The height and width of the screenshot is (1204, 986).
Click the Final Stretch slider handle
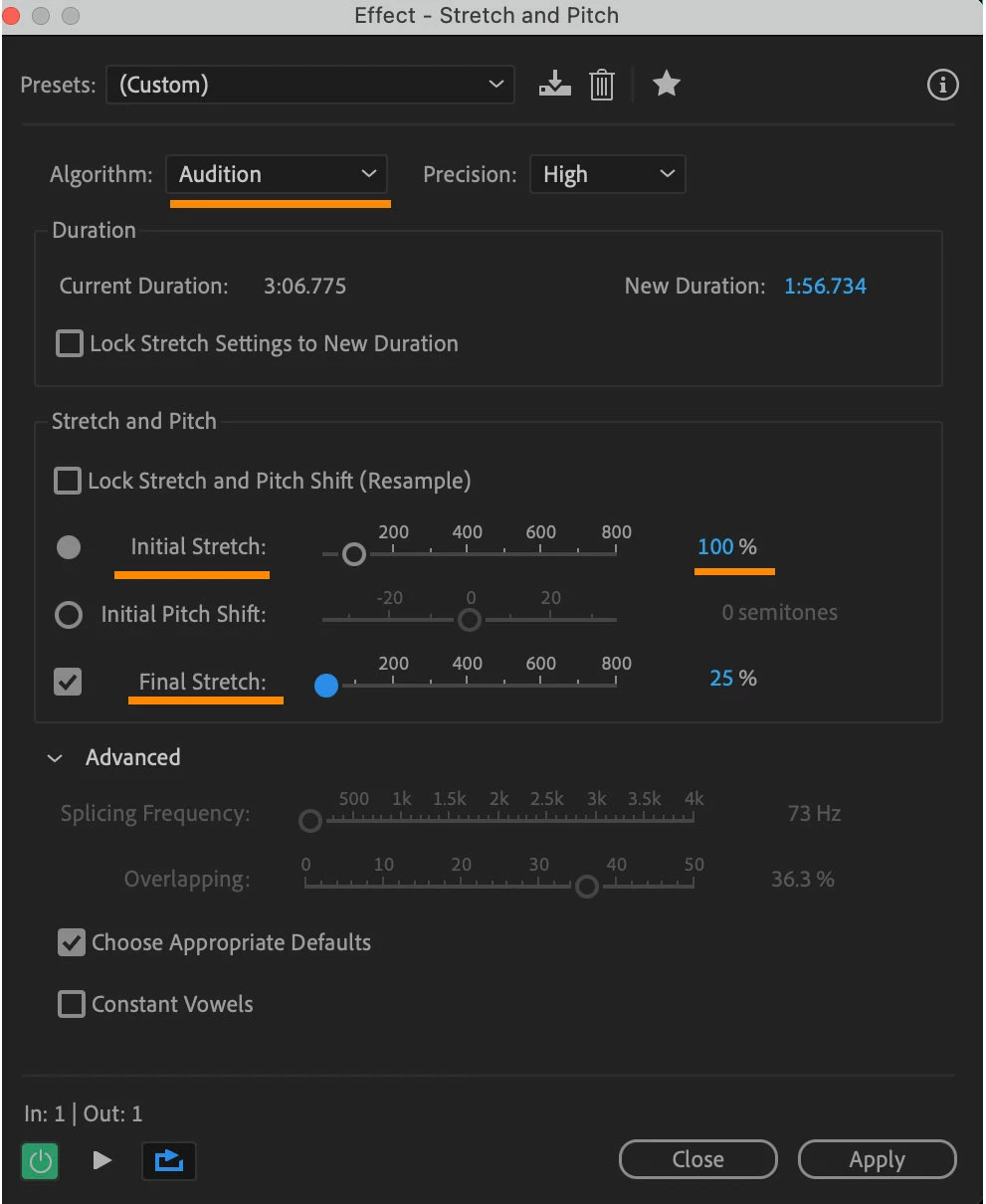(326, 685)
